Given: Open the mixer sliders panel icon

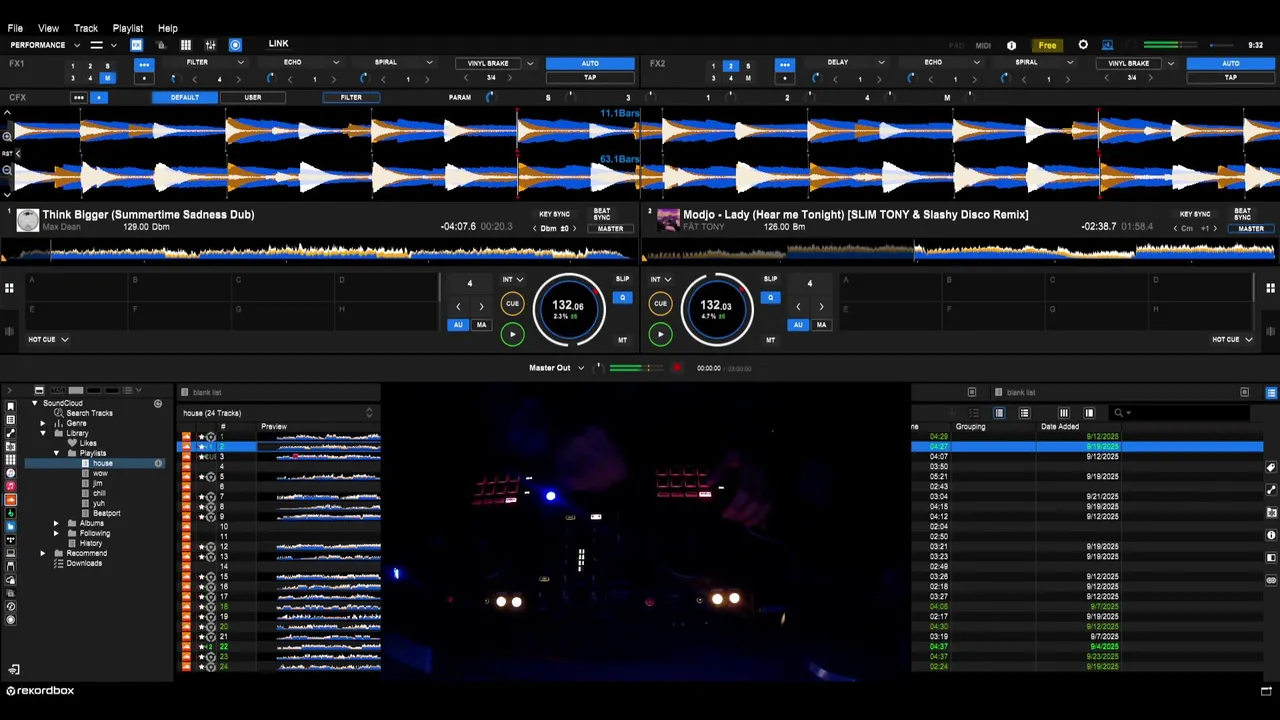Looking at the screenshot, I should coord(210,45).
